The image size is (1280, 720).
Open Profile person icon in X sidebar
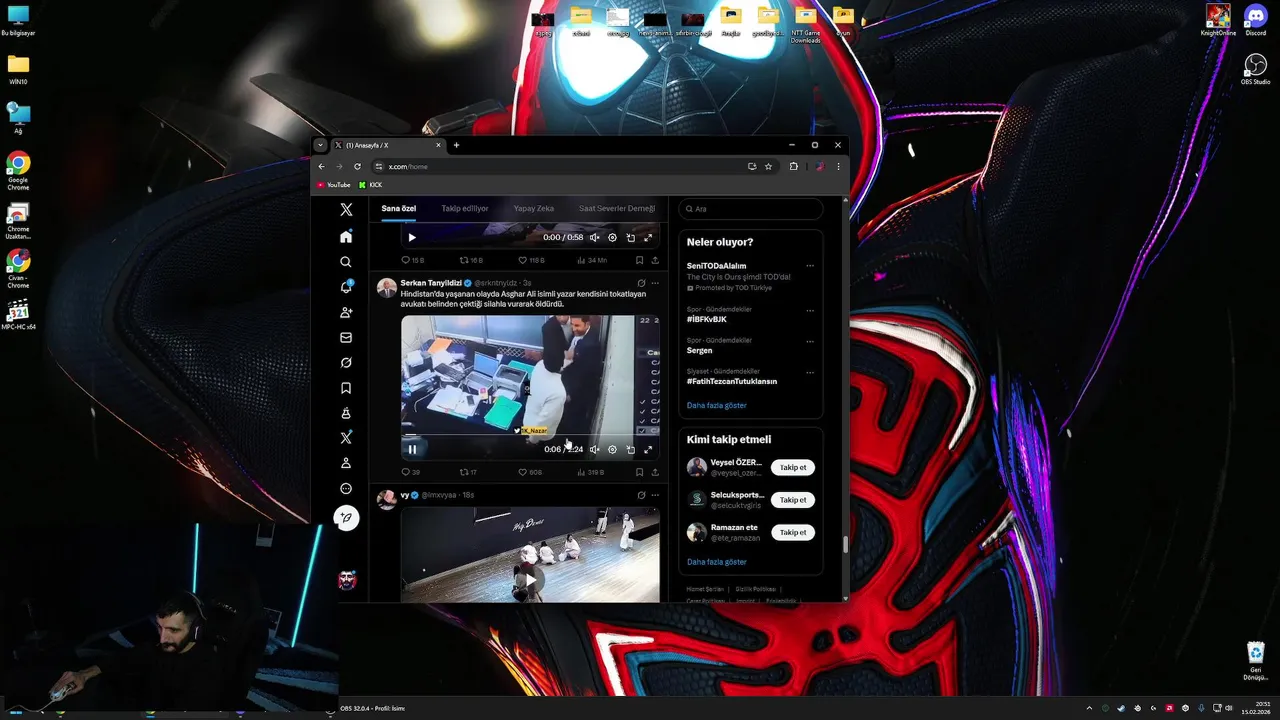pos(346,463)
